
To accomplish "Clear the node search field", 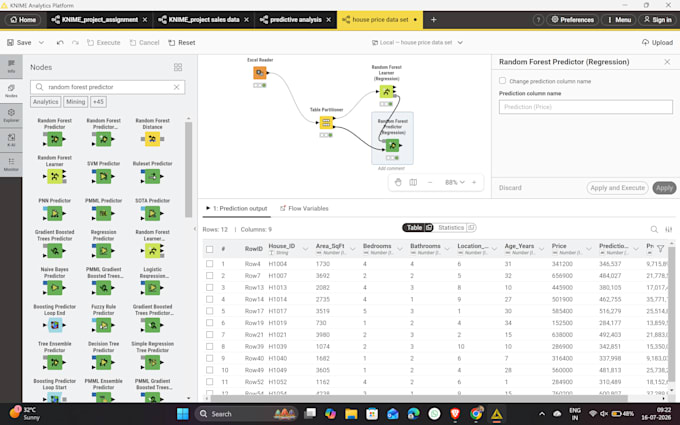I will pos(177,87).
